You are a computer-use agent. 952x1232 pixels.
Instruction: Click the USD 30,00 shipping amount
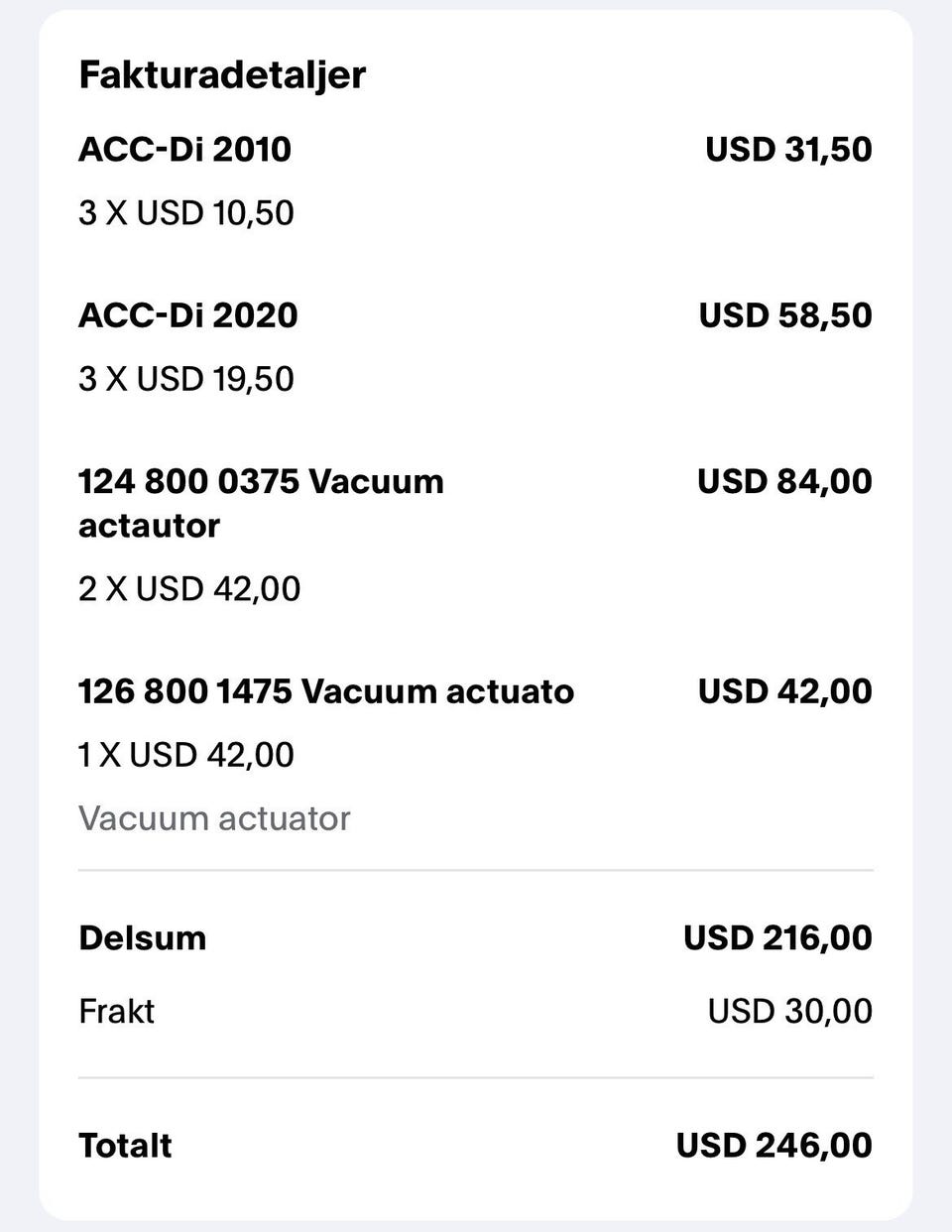point(789,1012)
